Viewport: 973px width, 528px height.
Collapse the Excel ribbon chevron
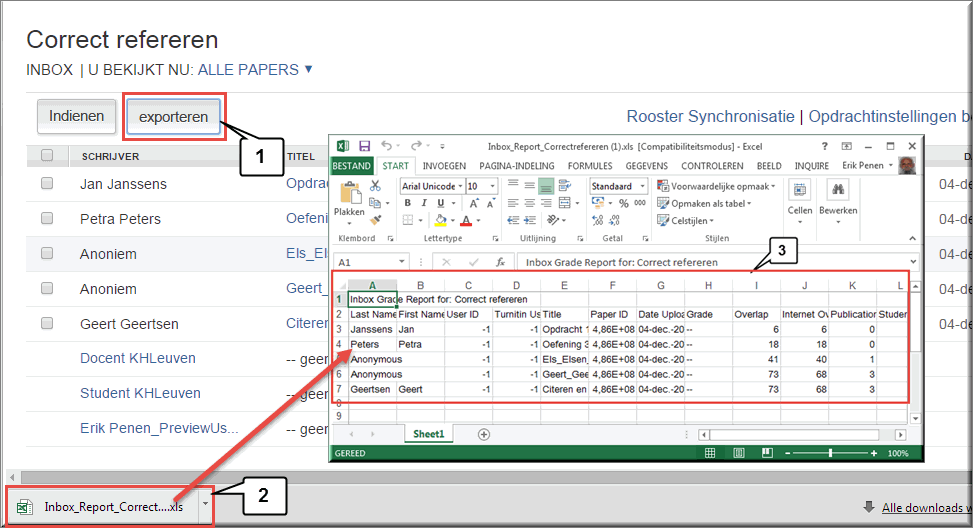tap(912, 238)
